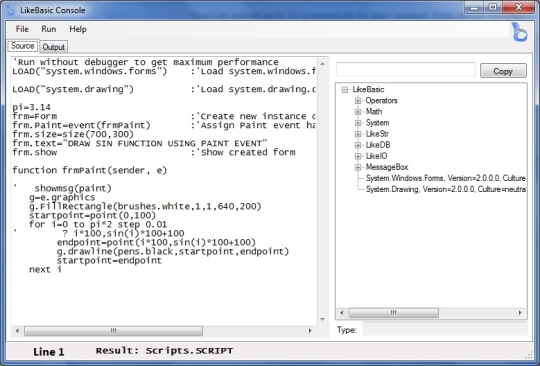Select the System tree item
540x366 pixels.
(x=377, y=123)
